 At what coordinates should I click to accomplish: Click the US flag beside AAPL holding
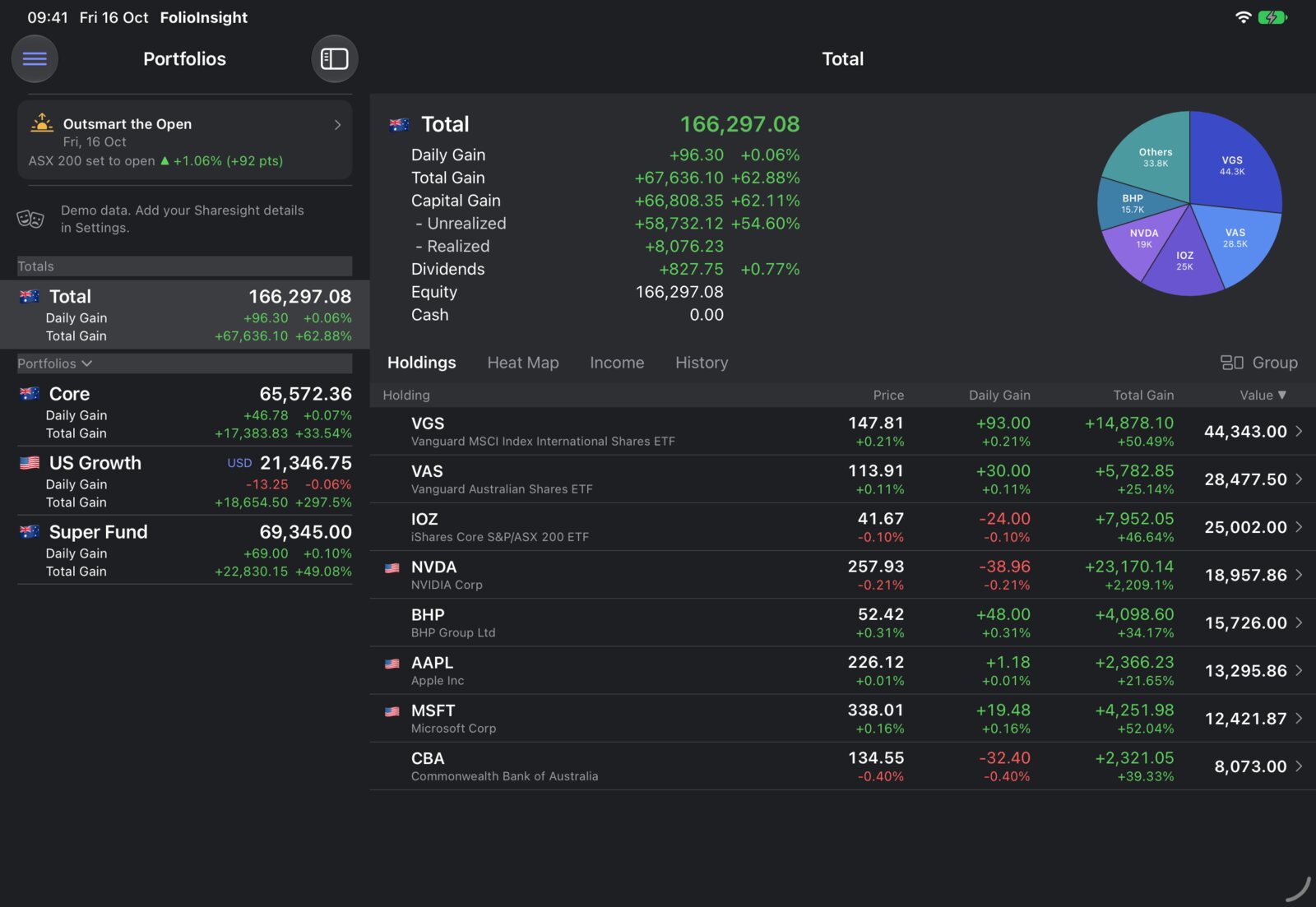click(392, 664)
